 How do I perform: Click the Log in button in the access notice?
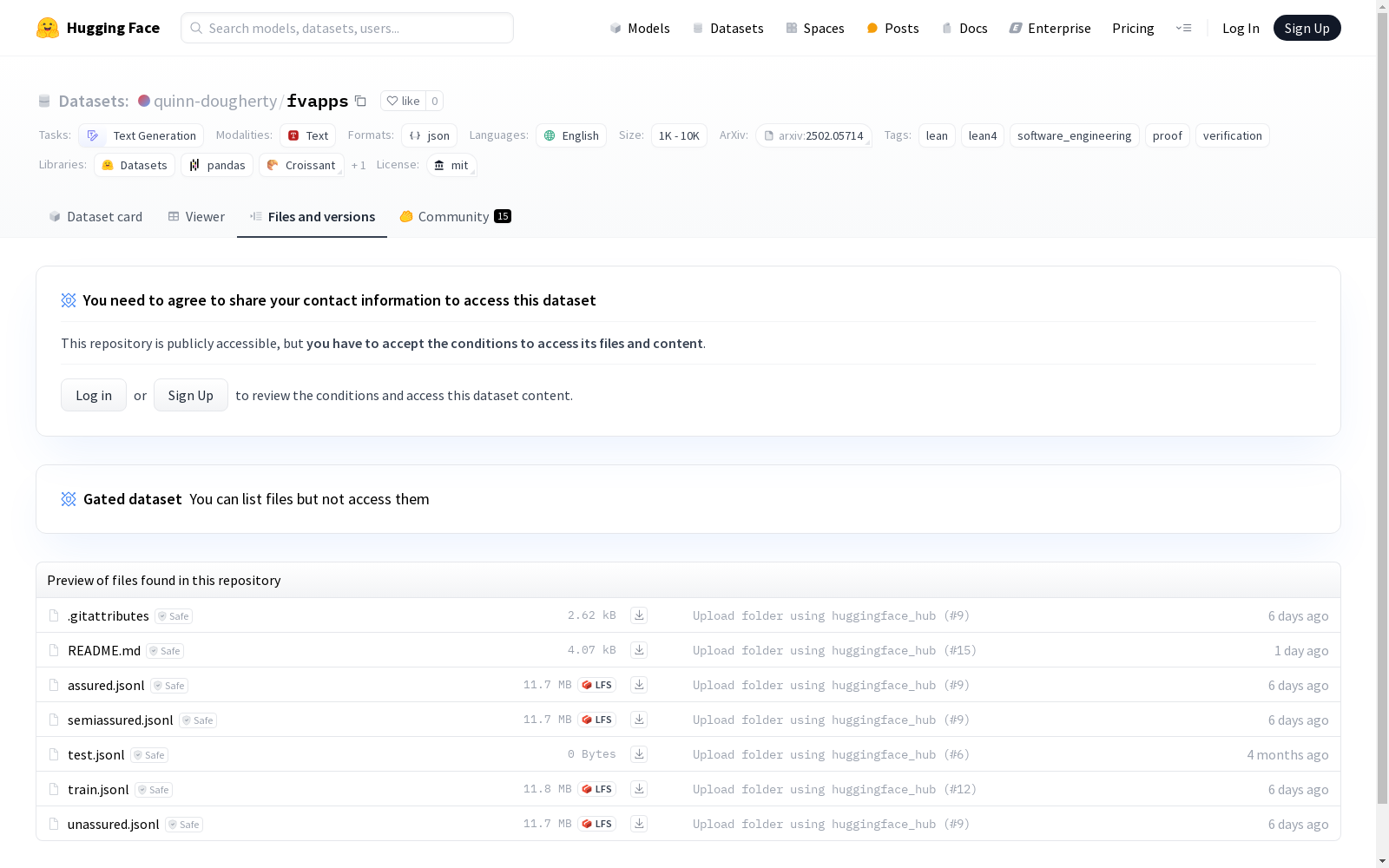[x=94, y=395]
